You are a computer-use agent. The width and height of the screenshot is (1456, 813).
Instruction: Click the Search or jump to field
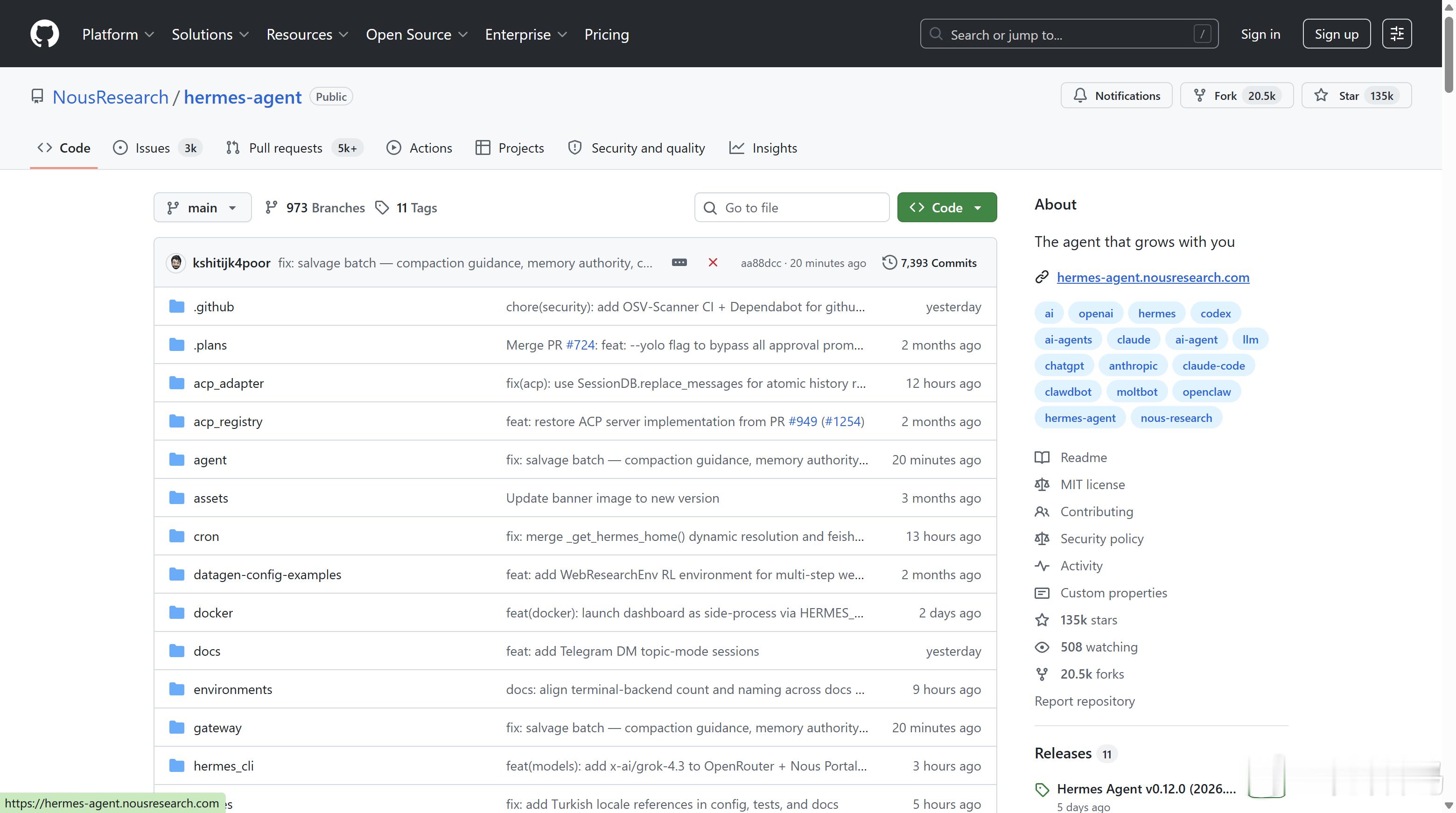1069,34
